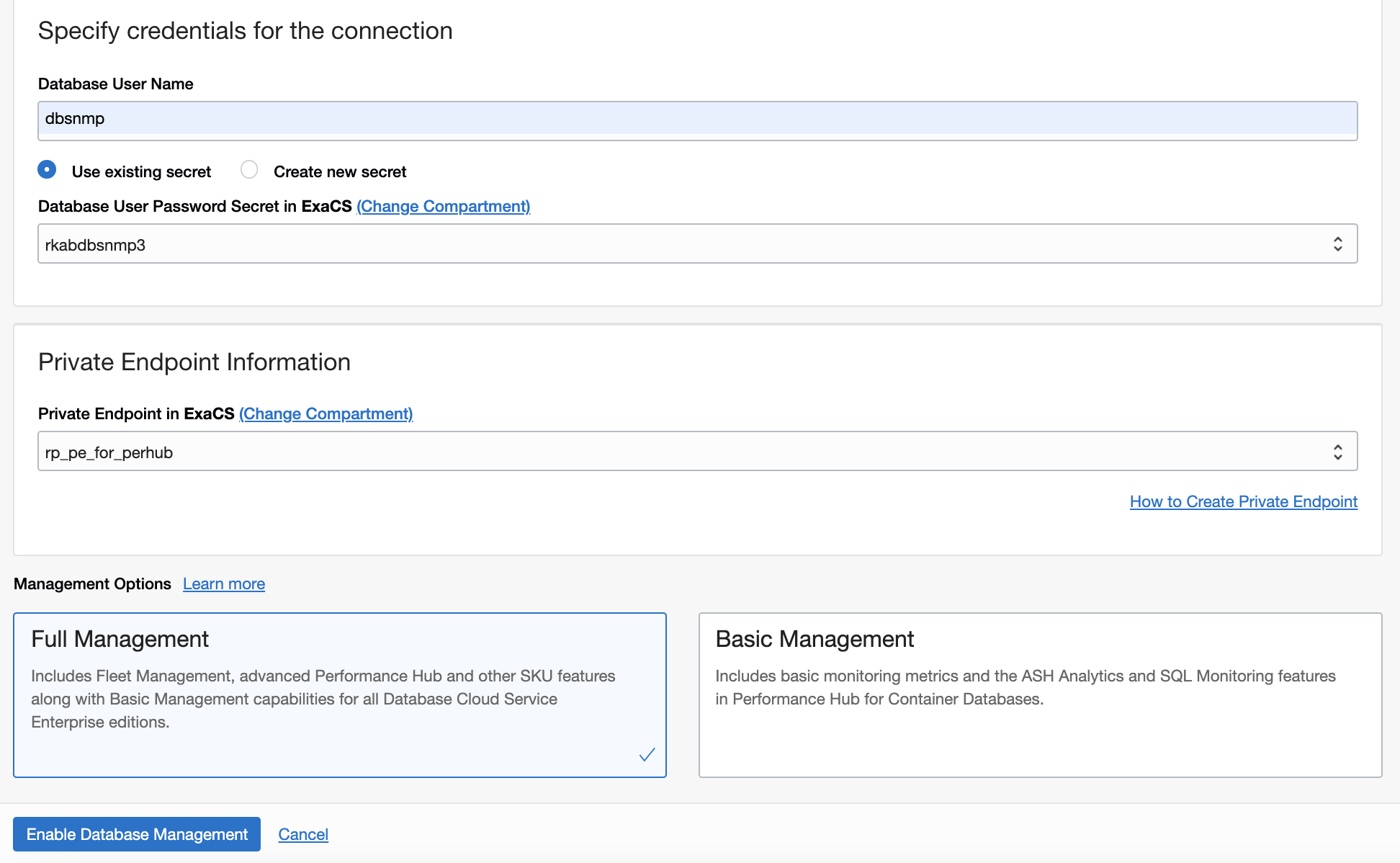Change Compartment for the Private Endpoint
This screenshot has width=1400, height=863.
pyautogui.click(x=326, y=413)
